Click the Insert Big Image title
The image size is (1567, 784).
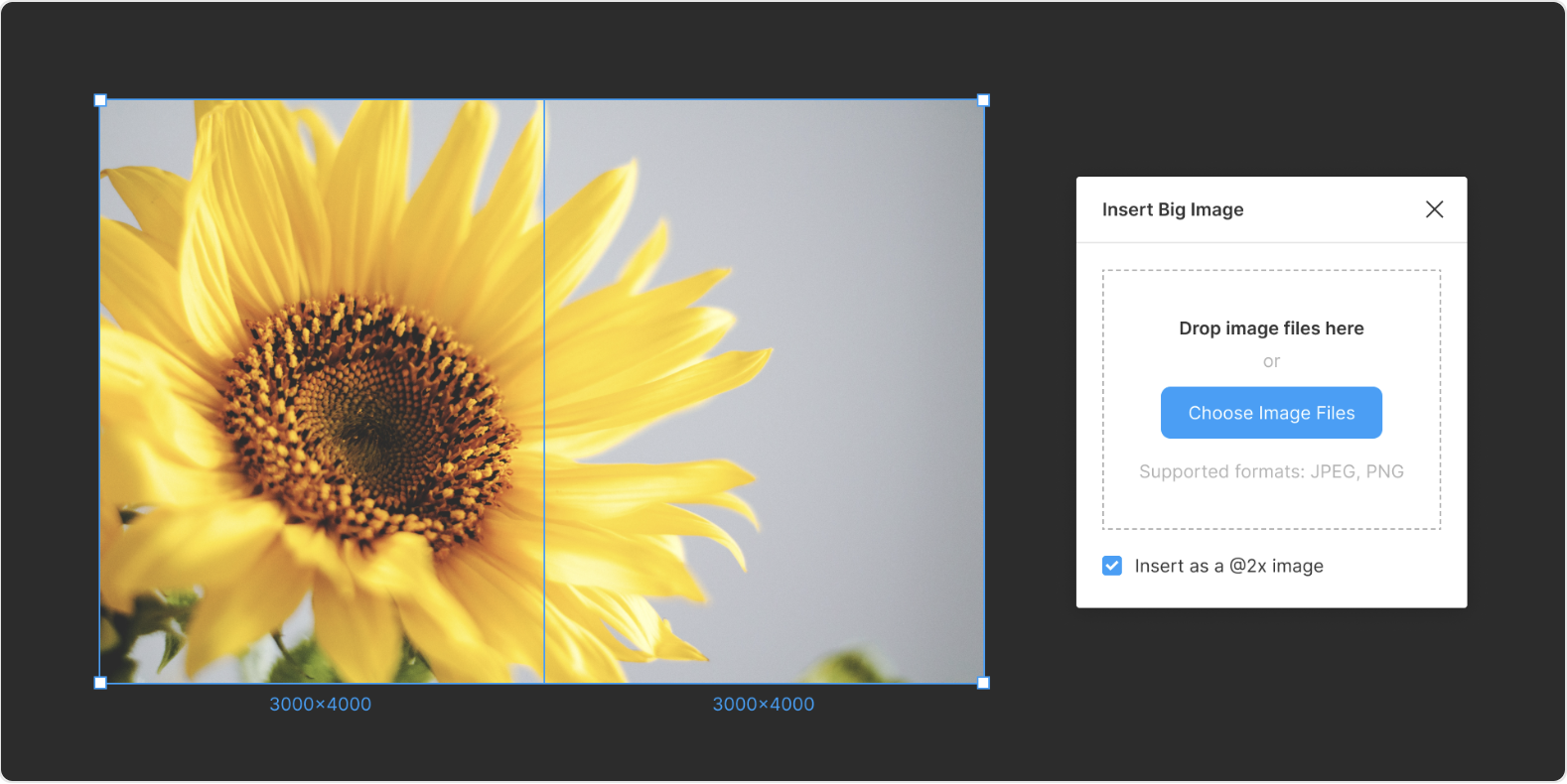[1173, 209]
